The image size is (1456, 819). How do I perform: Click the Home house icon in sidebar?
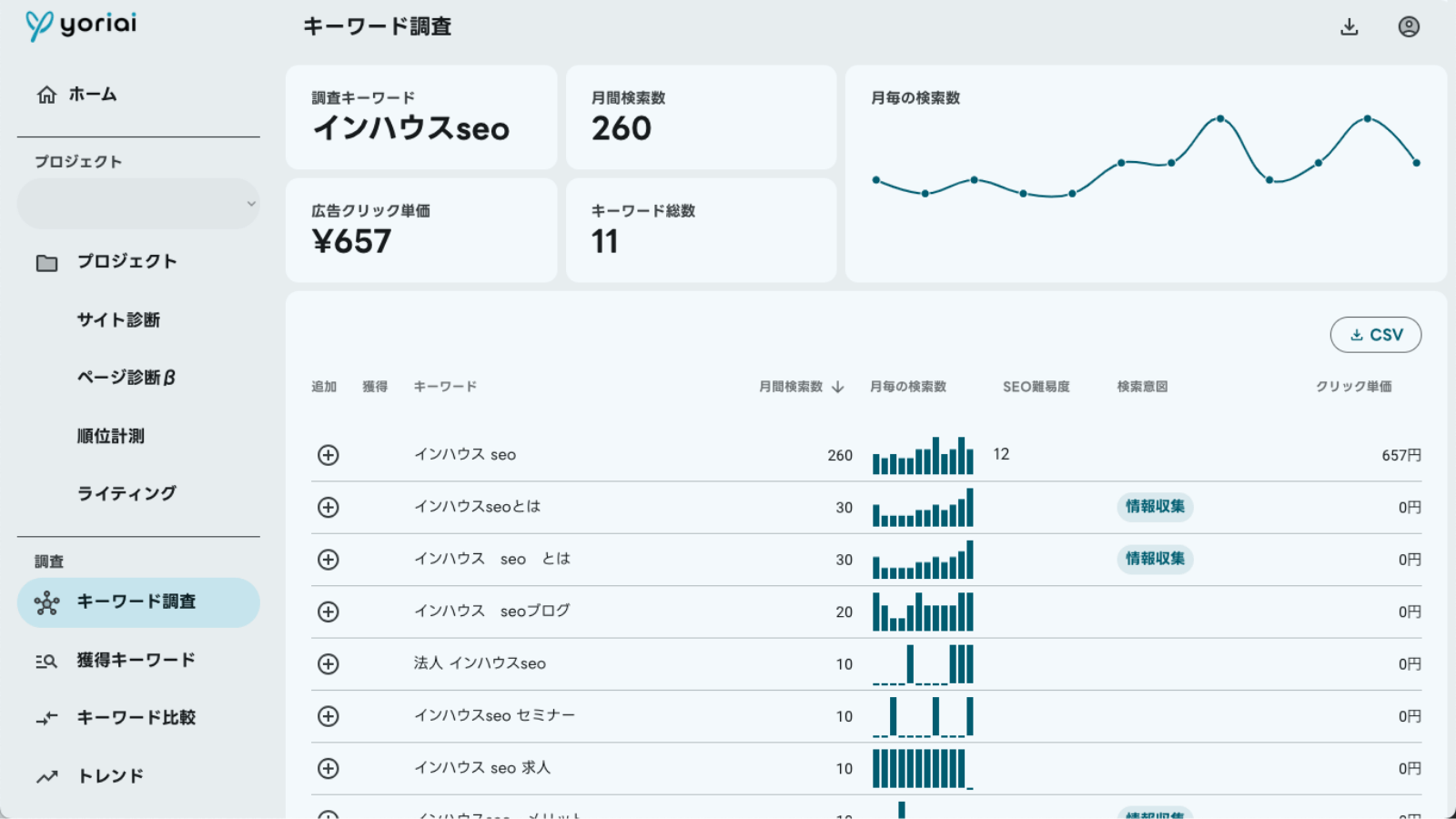(46, 95)
